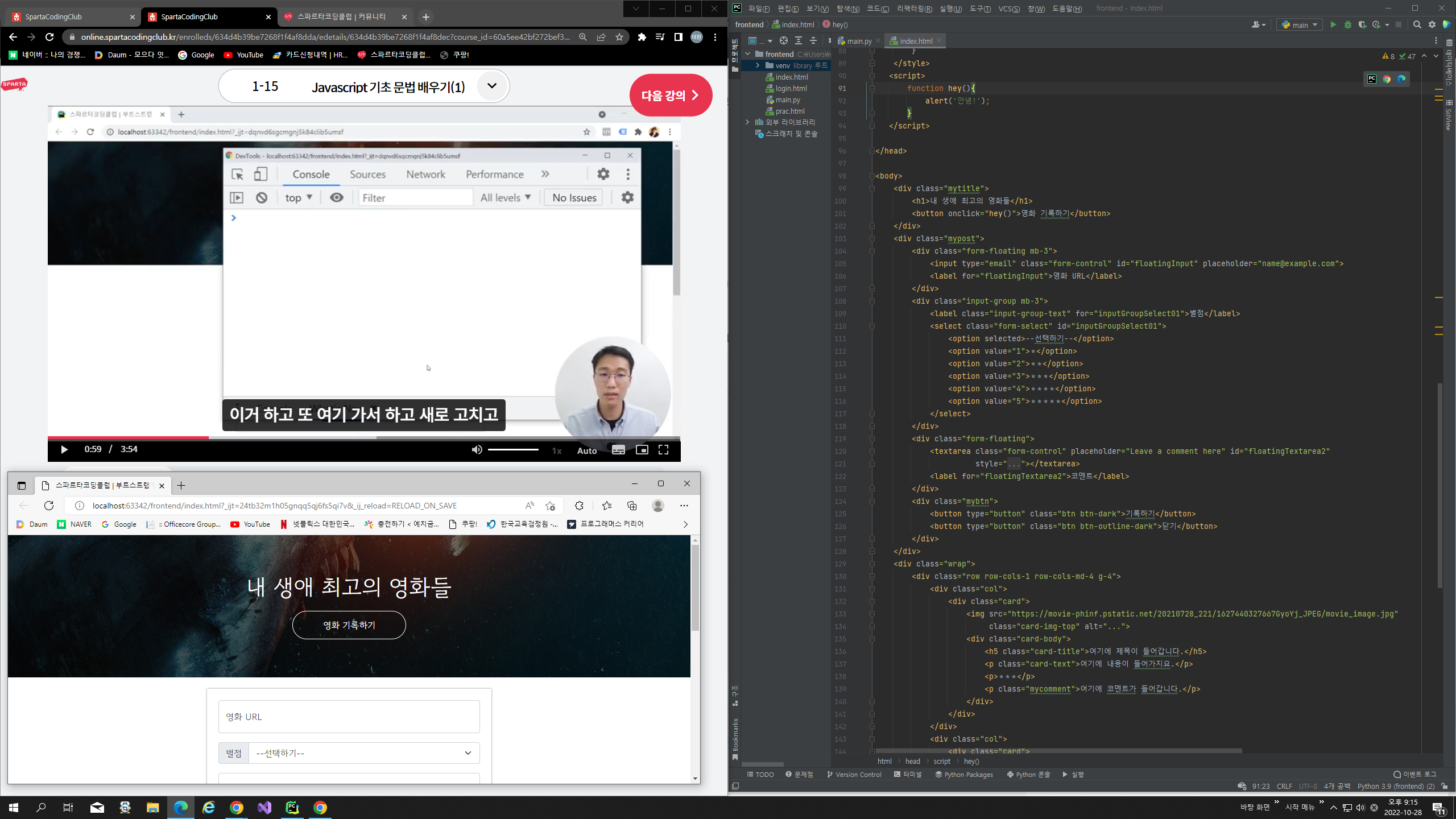Image resolution: width=1456 pixels, height=819 pixels.
Task: Open PyCharm search everywhere magnifier
Action: [x=1417, y=24]
